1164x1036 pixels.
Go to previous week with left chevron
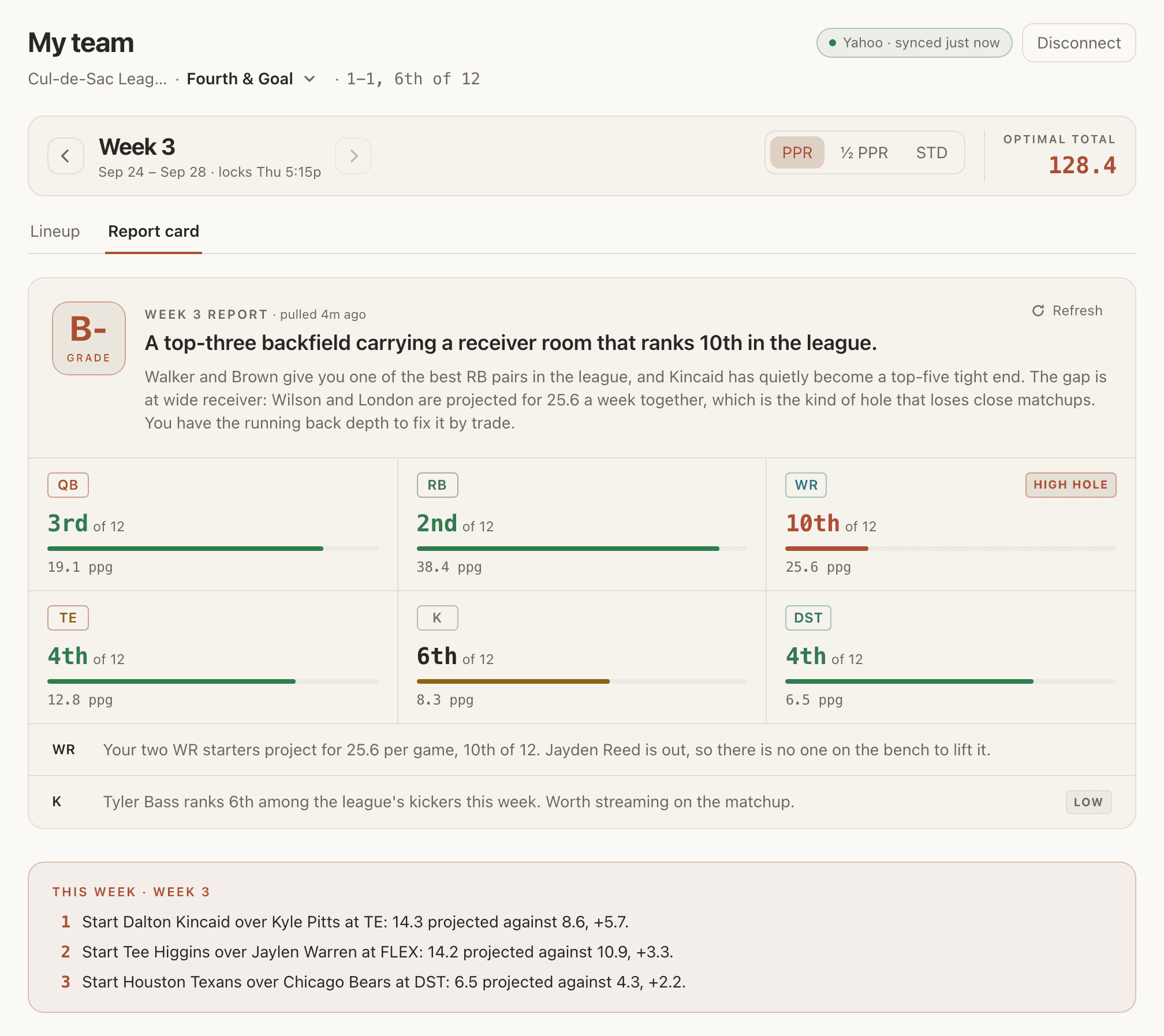(x=66, y=156)
